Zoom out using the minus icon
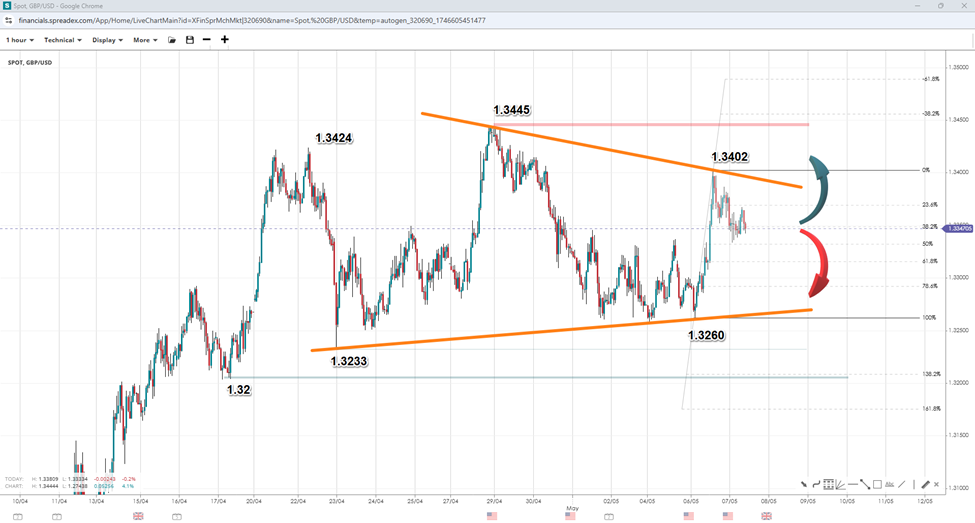The width and height of the screenshot is (975, 523). [206, 40]
